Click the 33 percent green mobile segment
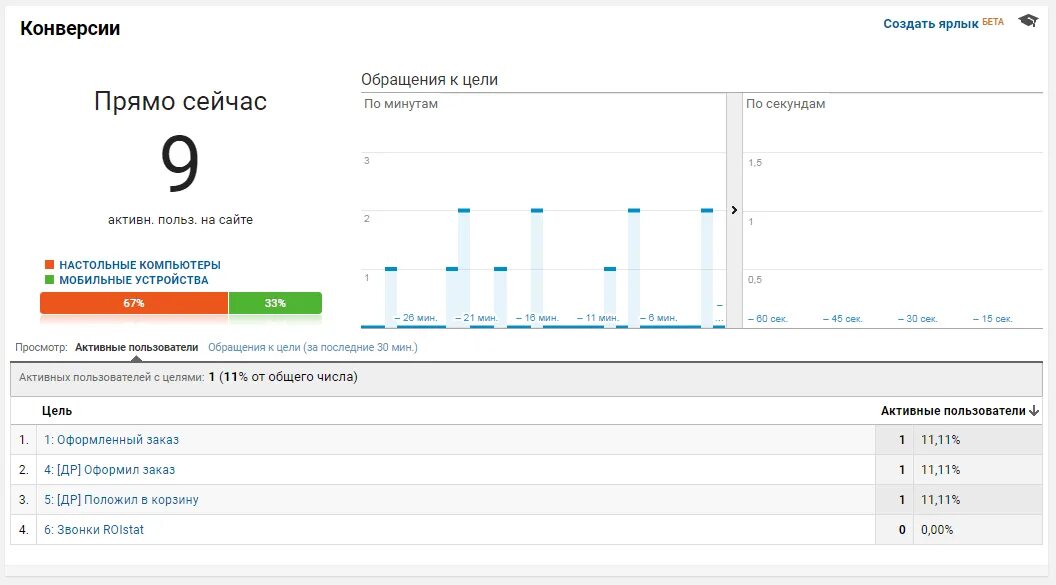Viewport: 1056px width, 585px height. click(276, 302)
